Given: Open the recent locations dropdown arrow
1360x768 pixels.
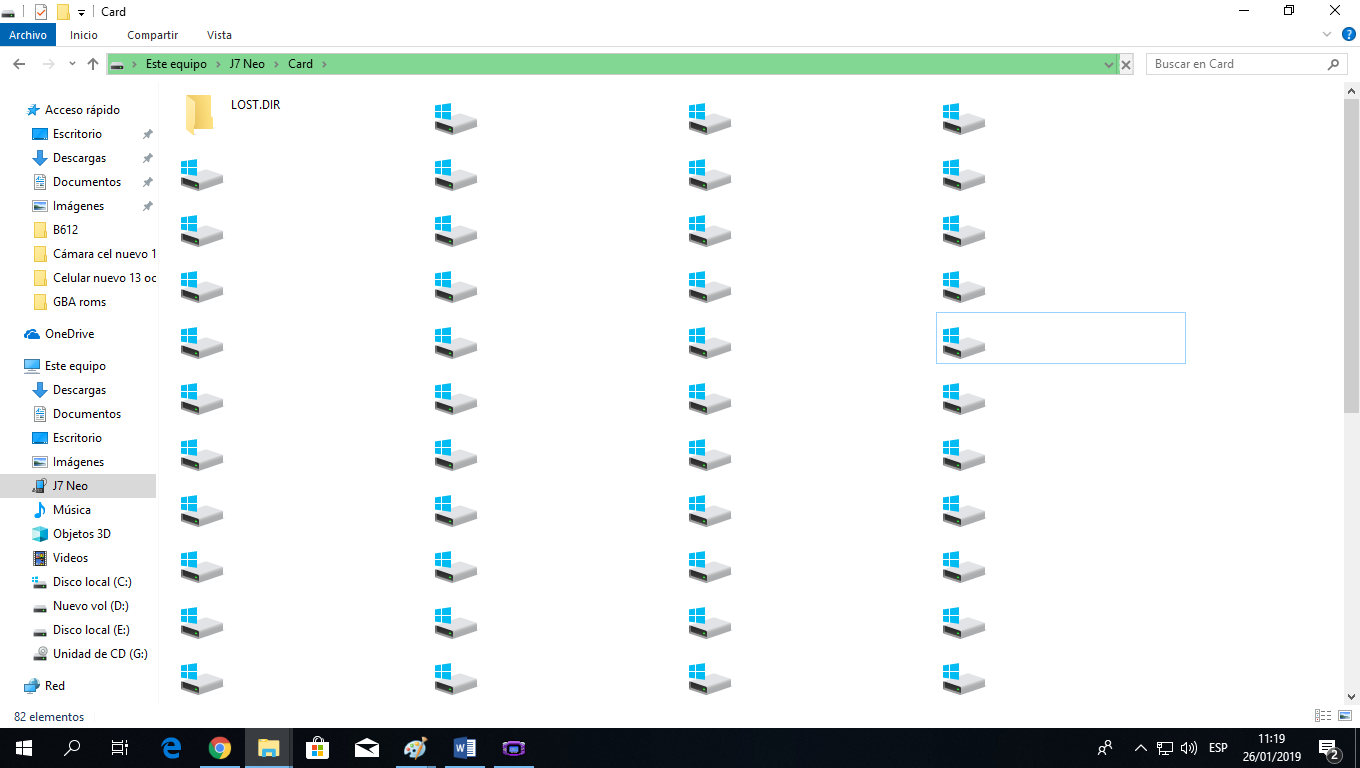Looking at the screenshot, I should 72,64.
